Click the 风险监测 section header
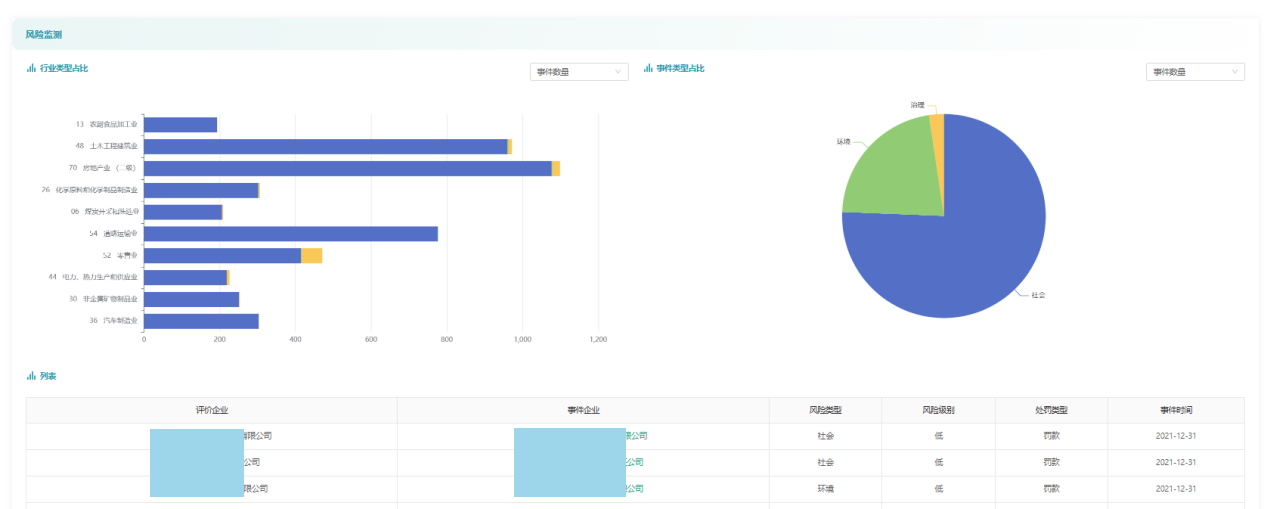Viewport: 1267px width, 509px height. (44, 34)
